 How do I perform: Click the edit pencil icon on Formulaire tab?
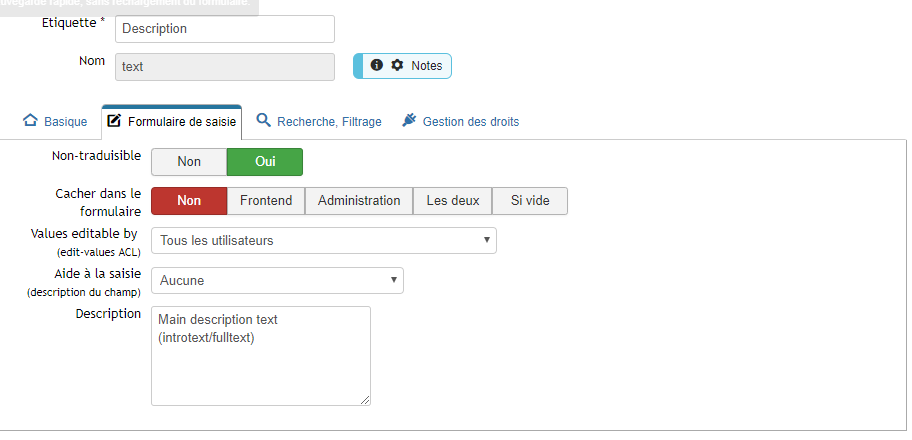(115, 121)
